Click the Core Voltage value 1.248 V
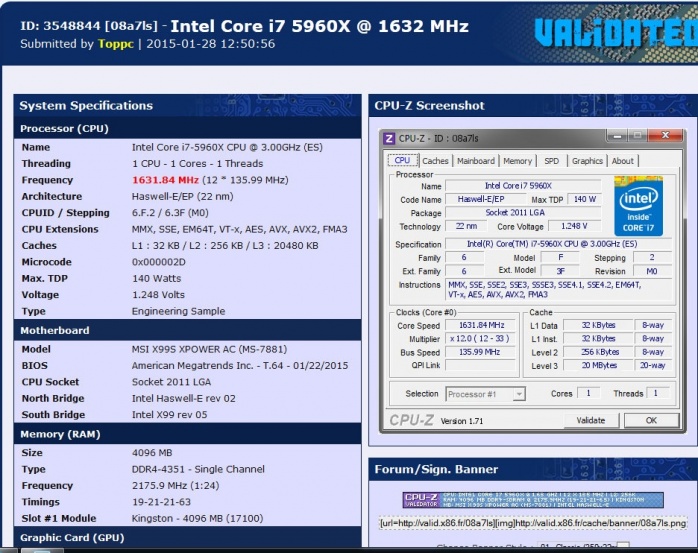Viewport: 698px width, 553px height. [x=574, y=226]
